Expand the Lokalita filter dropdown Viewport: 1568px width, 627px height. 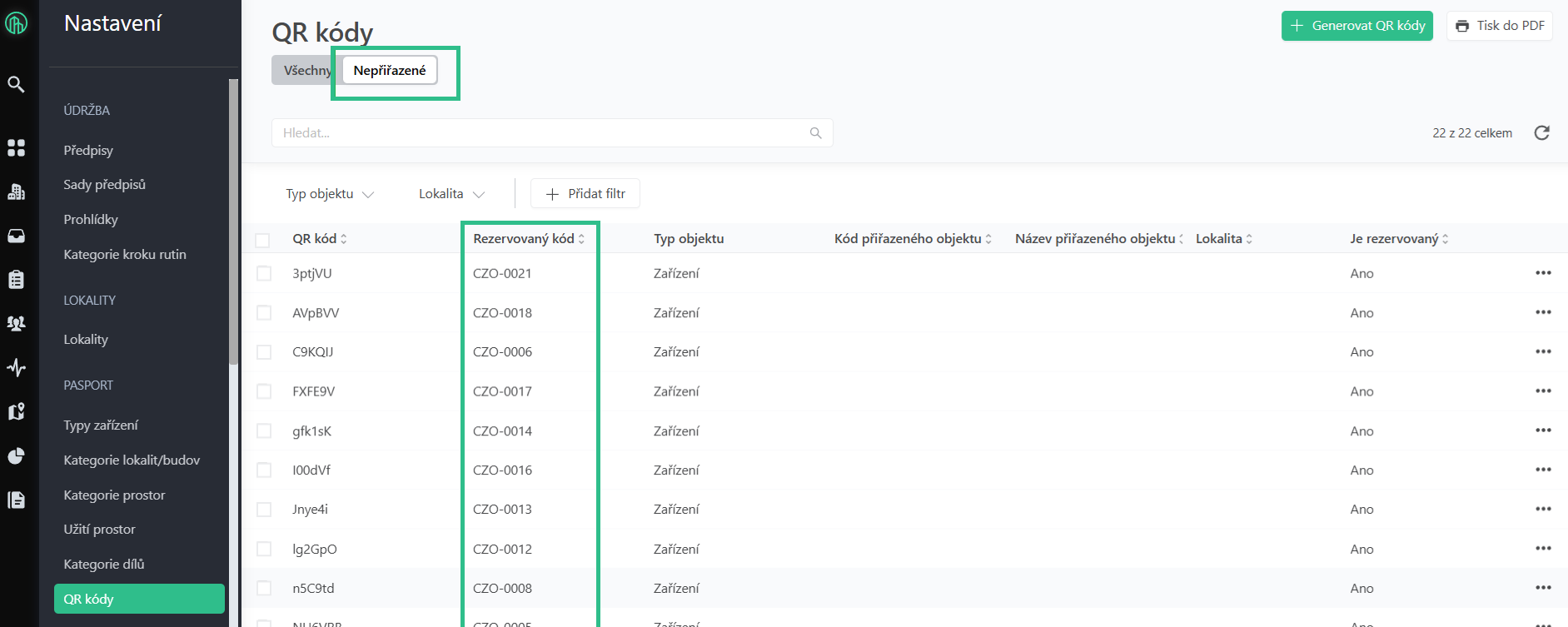coord(451,194)
